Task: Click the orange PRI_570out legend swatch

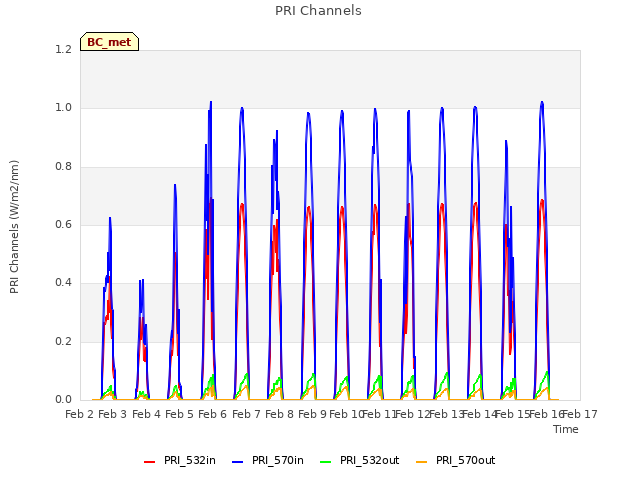Action: [x=421, y=462]
